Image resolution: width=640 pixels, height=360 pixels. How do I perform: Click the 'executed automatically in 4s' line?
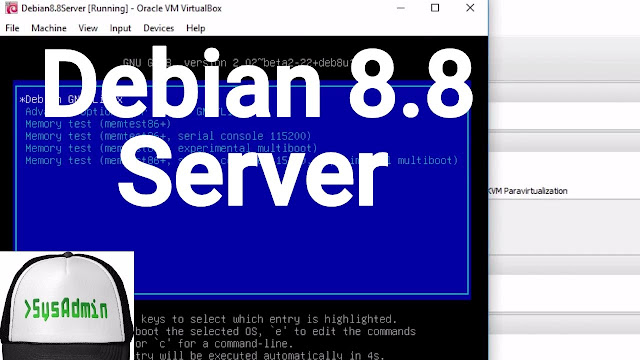pyautogui.click(x=260, y=355)
